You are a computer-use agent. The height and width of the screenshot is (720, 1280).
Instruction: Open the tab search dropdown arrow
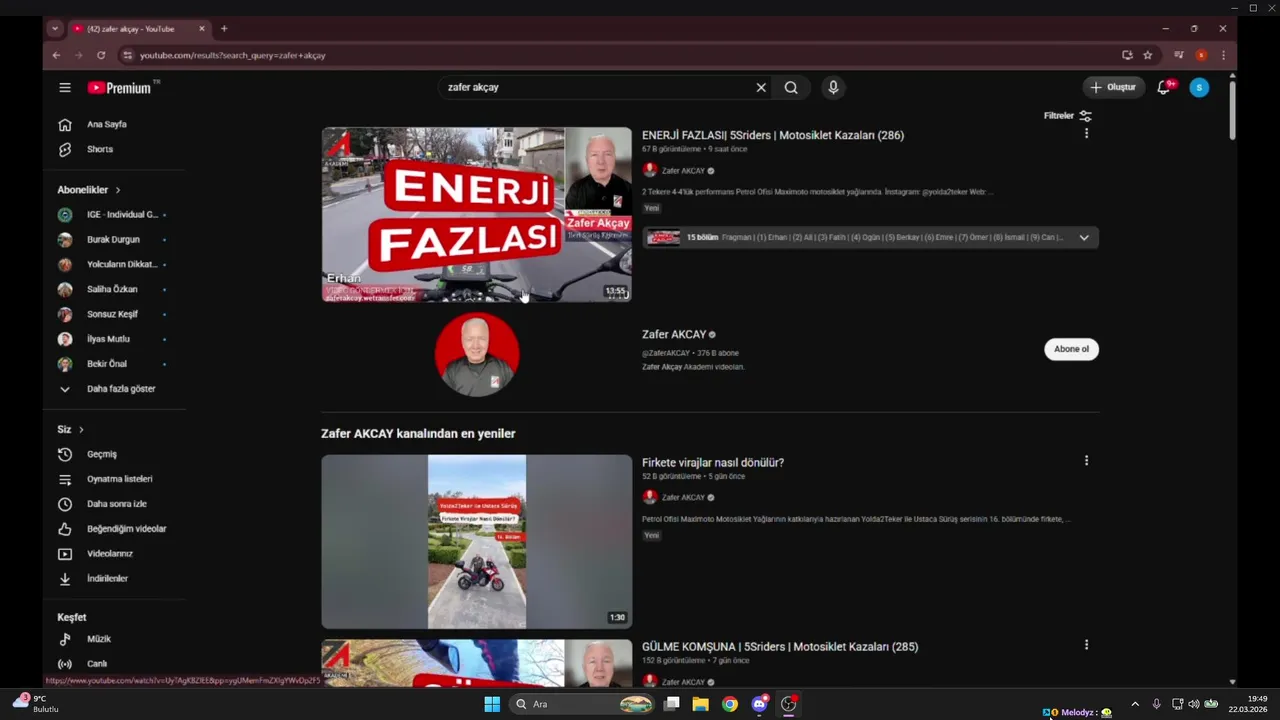[x=55, y=29]
